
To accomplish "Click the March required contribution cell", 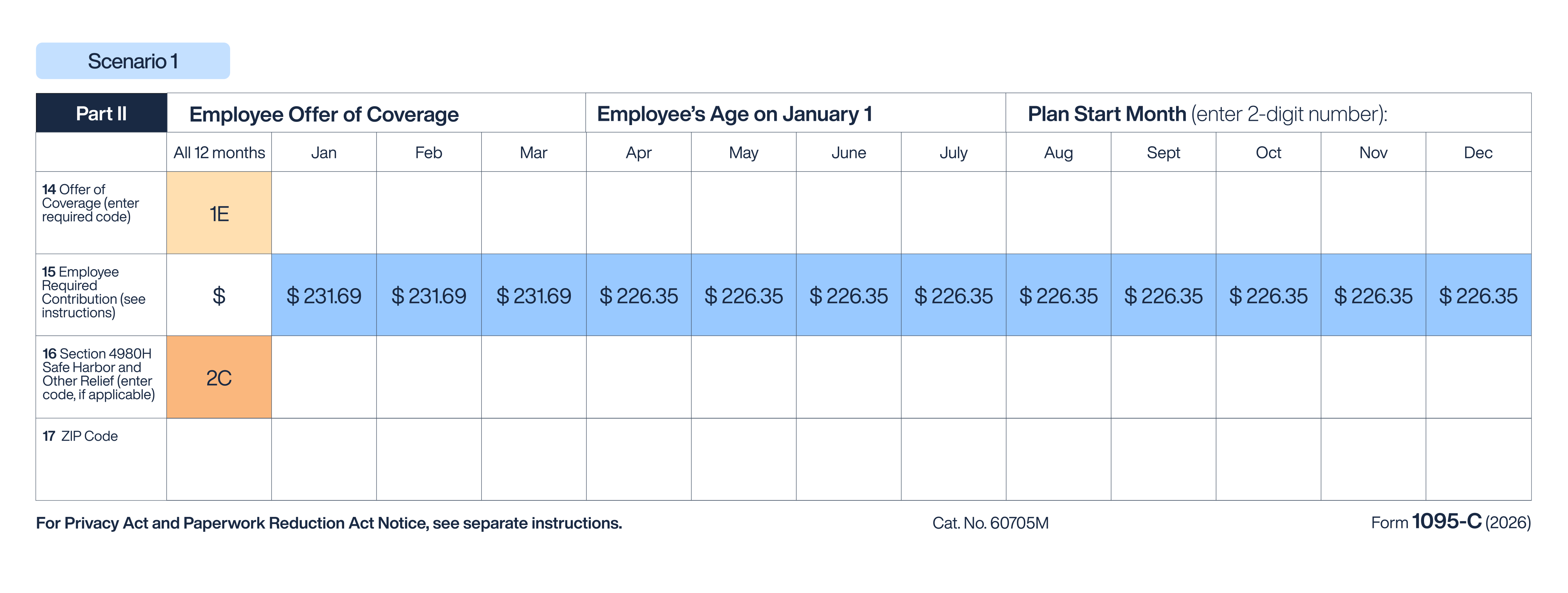I will point(534,296).
